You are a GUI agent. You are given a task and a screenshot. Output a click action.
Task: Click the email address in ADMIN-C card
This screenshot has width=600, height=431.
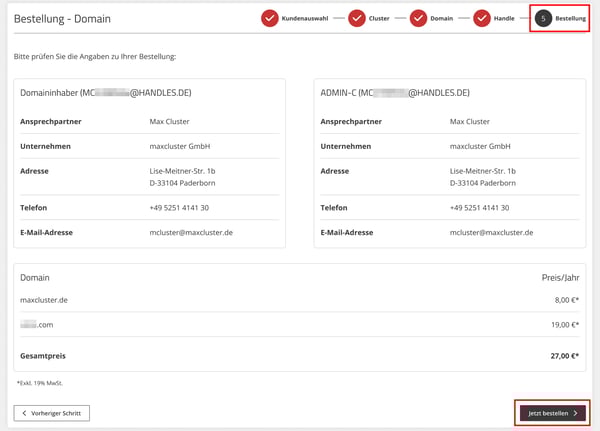pos(491,232)
